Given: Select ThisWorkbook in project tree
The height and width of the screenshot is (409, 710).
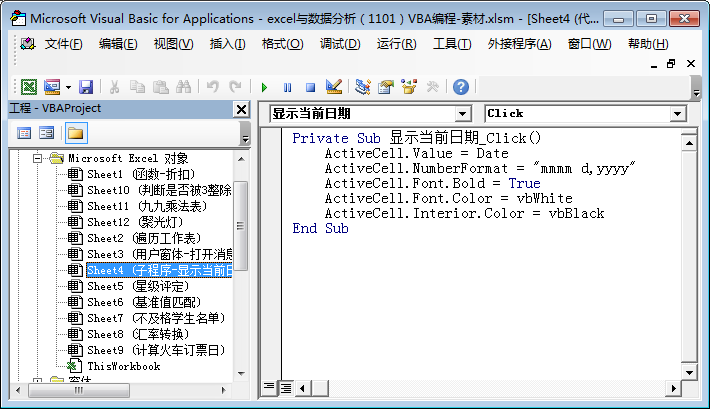Looking at the screenshot, I should tap(124, 366).
